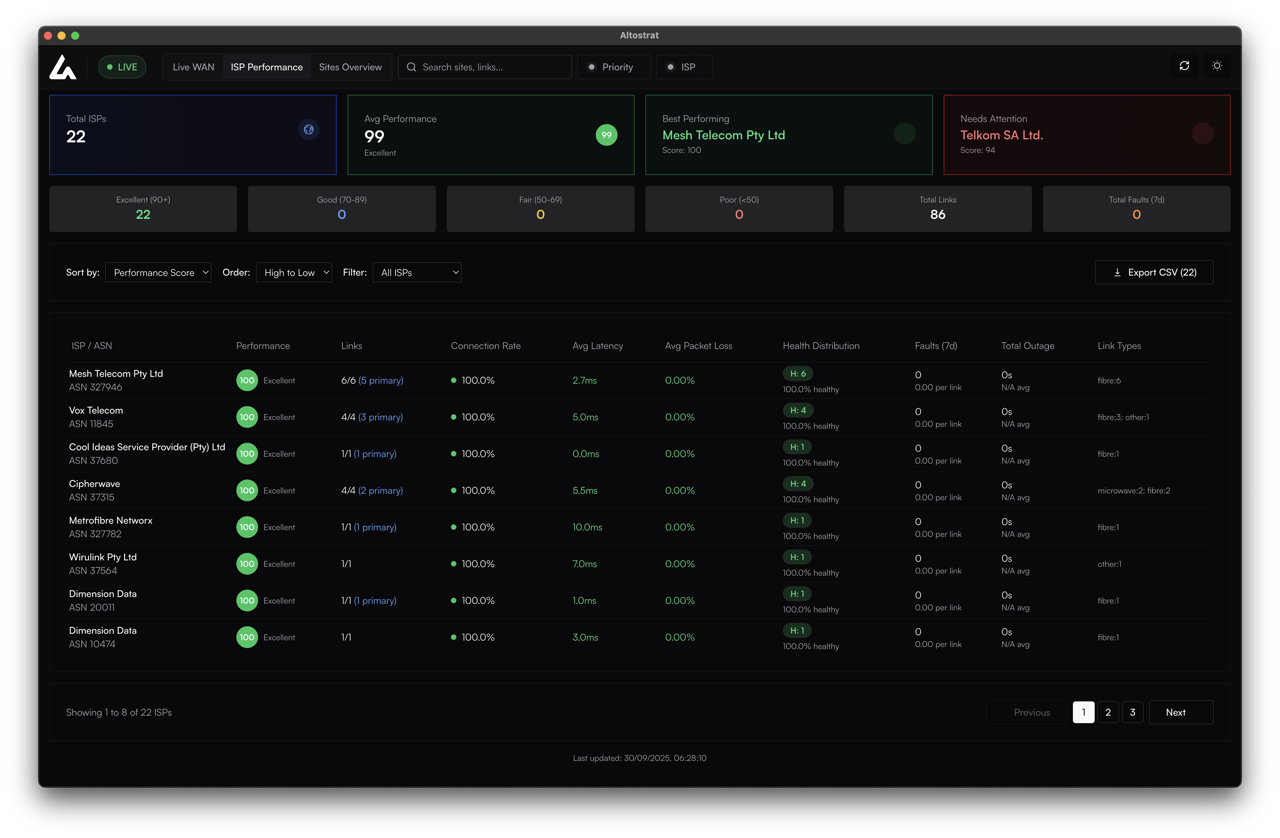Click the status circle in Needs Attention card
Screen dimensions: 1280x838
tap(1202, 134)
